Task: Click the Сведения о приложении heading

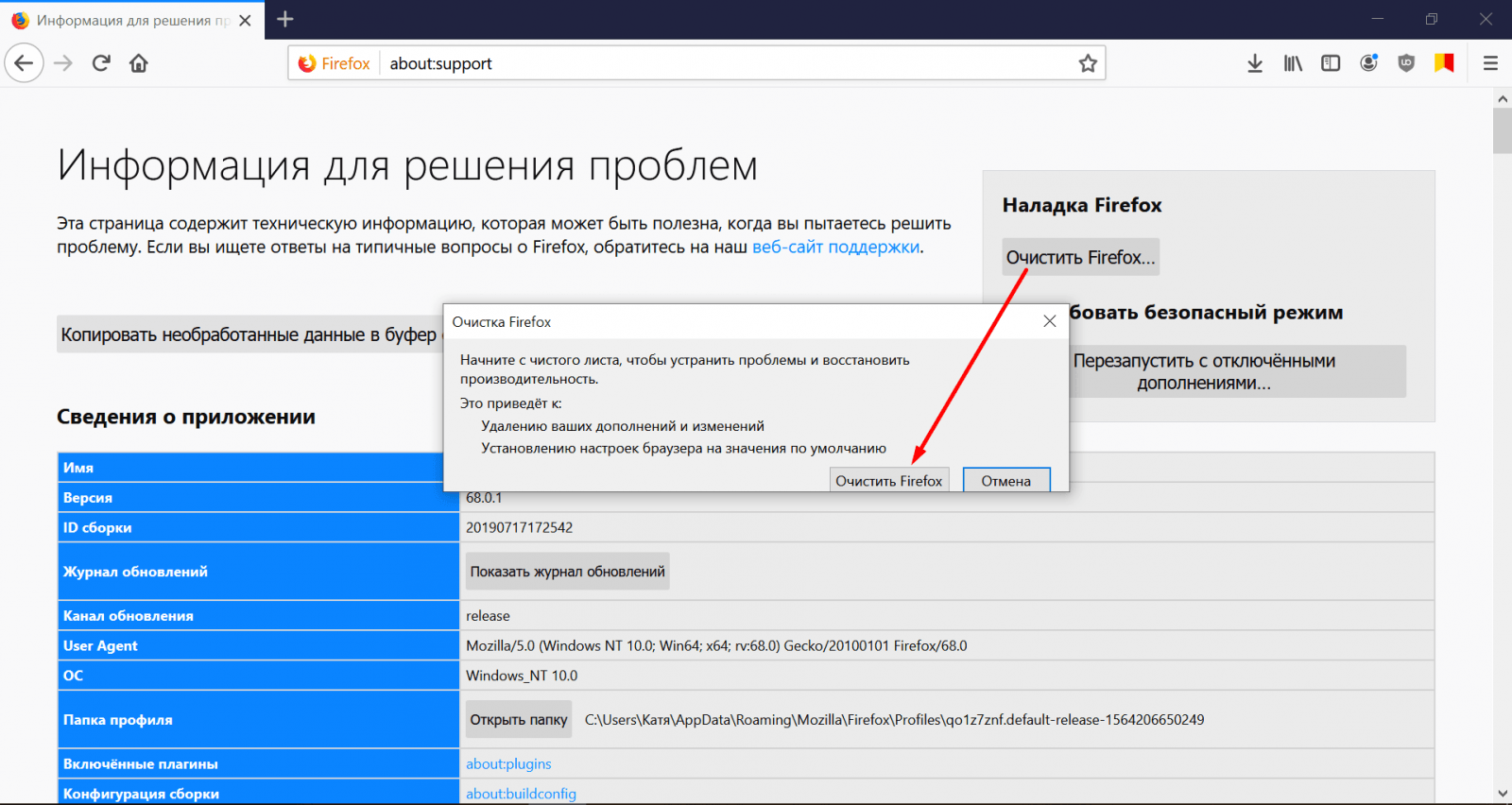Action: click(186, 417)
